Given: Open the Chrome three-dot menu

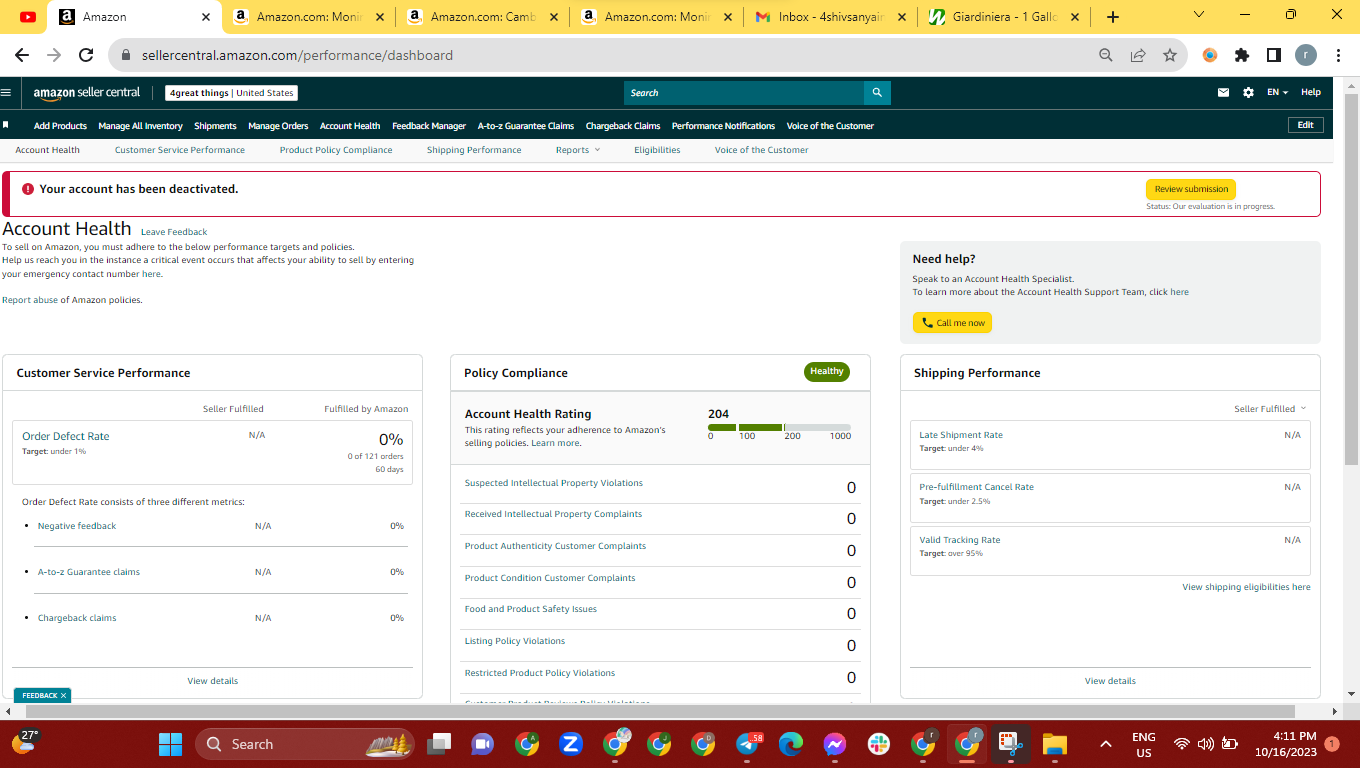Looking at the screenshot, I should 1338,55.
